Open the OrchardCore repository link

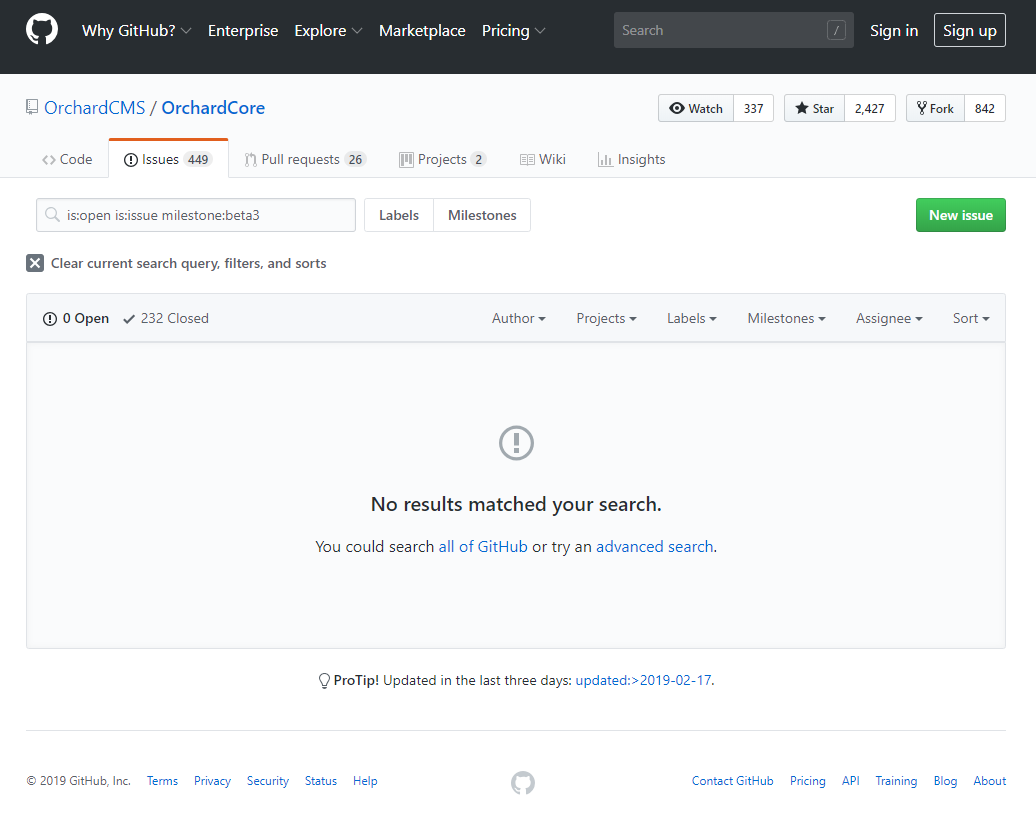click(x=213, y=108)
